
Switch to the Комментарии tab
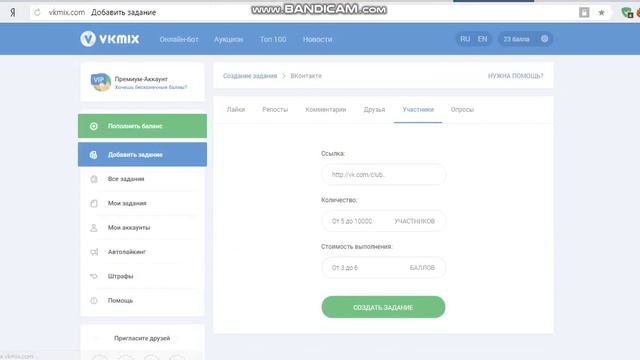click(x=326, y=109)
